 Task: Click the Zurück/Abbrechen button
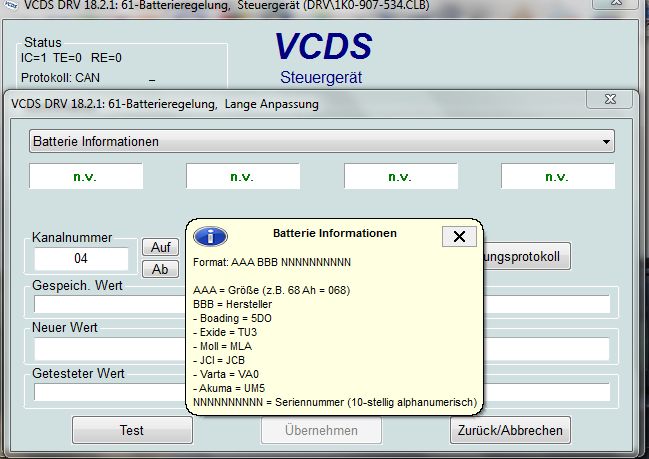(x=510, y=430)
